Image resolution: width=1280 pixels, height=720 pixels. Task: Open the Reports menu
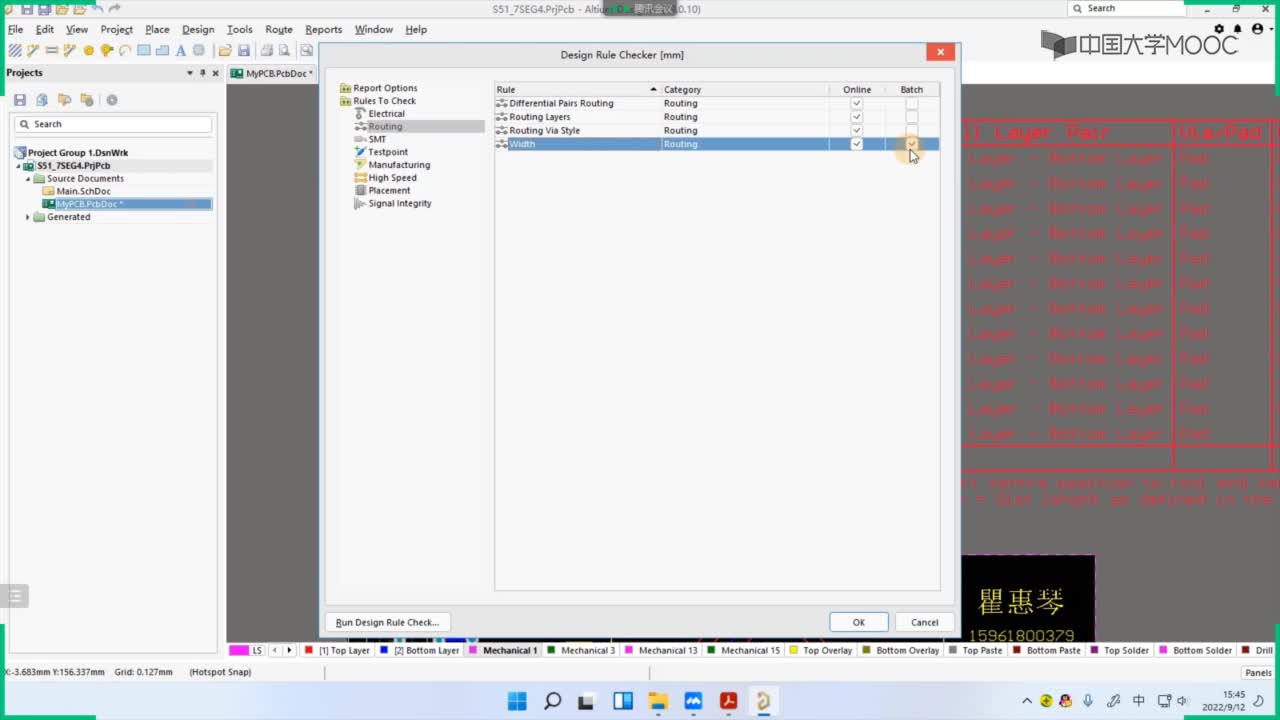(x=323, y=29)
